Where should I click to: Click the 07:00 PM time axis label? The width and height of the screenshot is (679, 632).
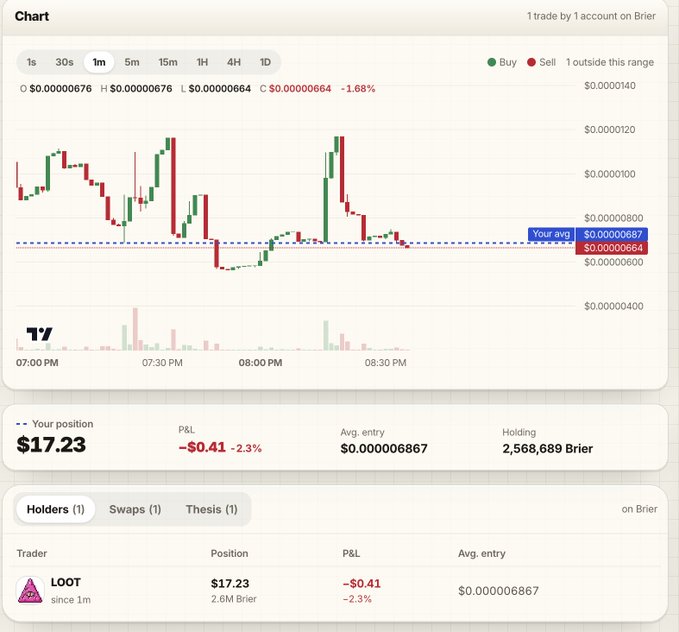click(37, 363)
